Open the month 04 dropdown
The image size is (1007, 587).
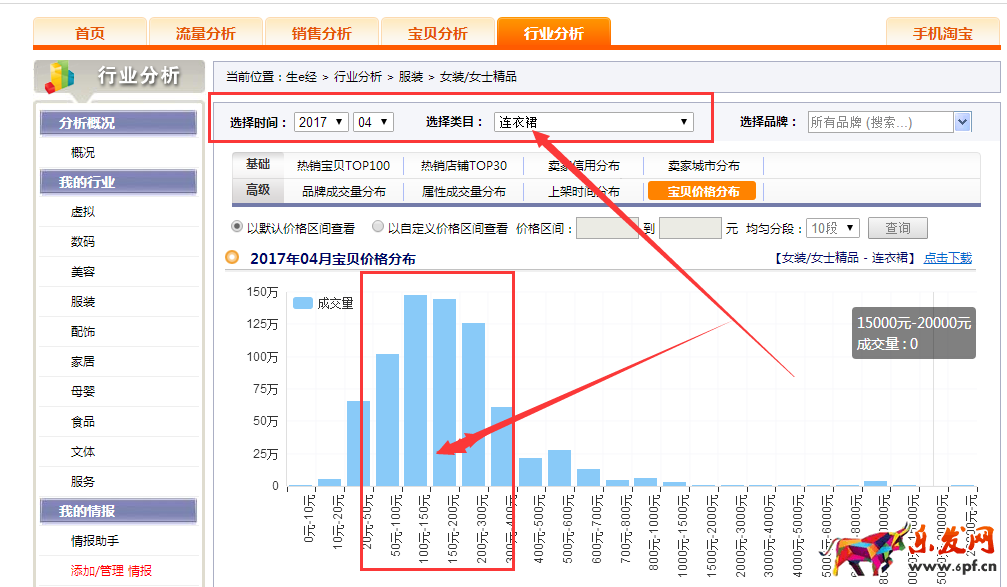[373, 122]
